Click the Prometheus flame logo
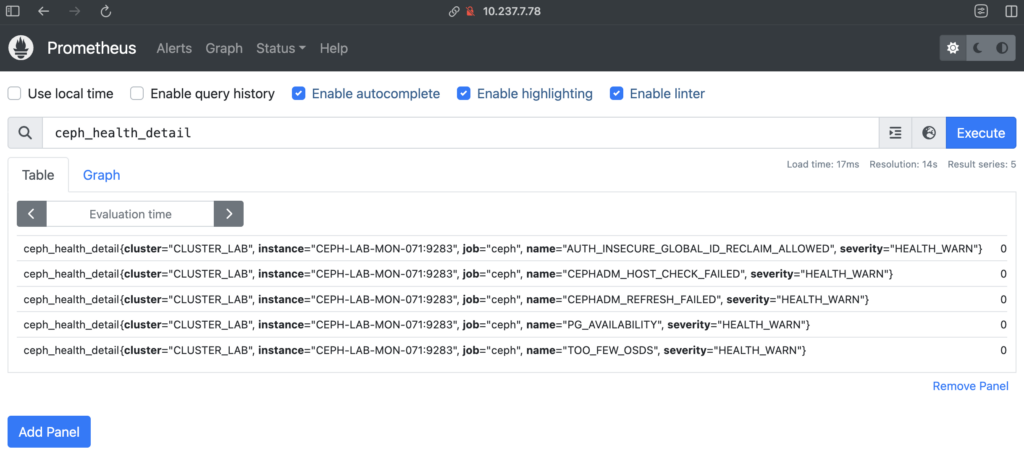The height and width of the screenshot is (451, 1024). coord(20,48)
